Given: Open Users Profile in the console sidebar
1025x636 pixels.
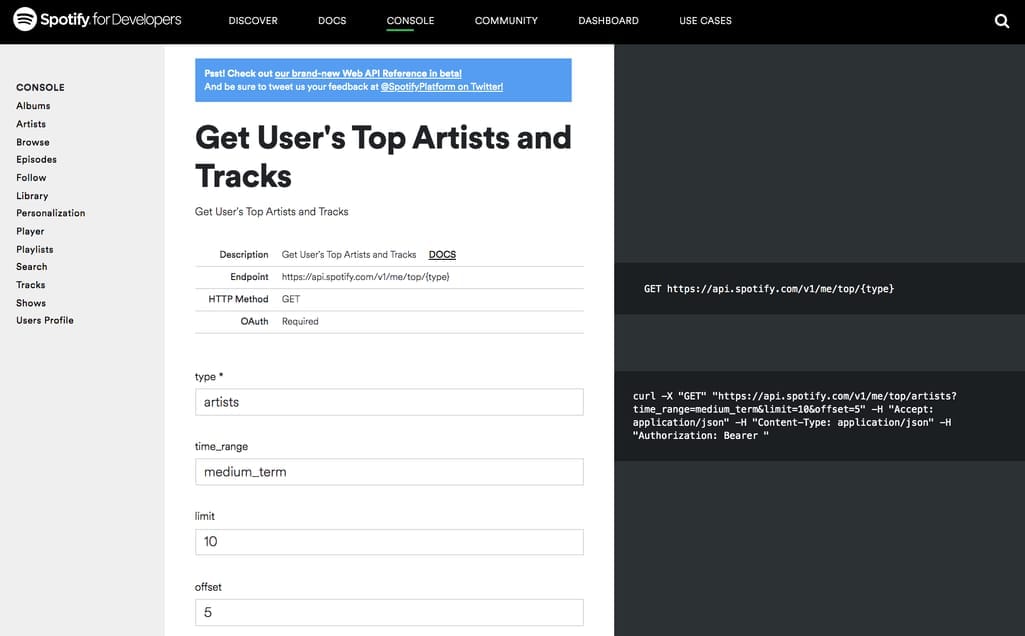Looking at the screenshot, I should (45, 320).
